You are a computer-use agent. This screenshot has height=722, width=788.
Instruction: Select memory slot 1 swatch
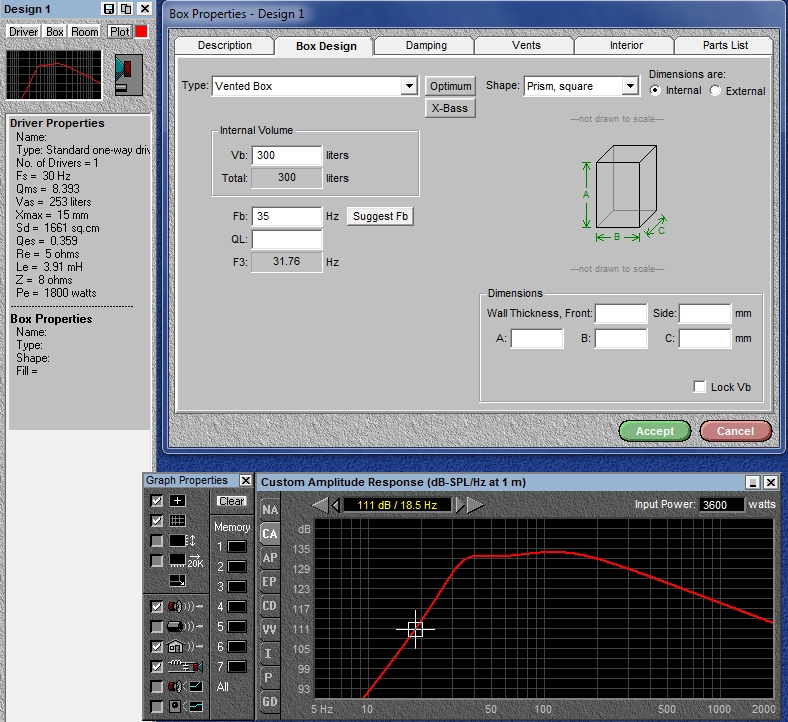click(237, 547)
